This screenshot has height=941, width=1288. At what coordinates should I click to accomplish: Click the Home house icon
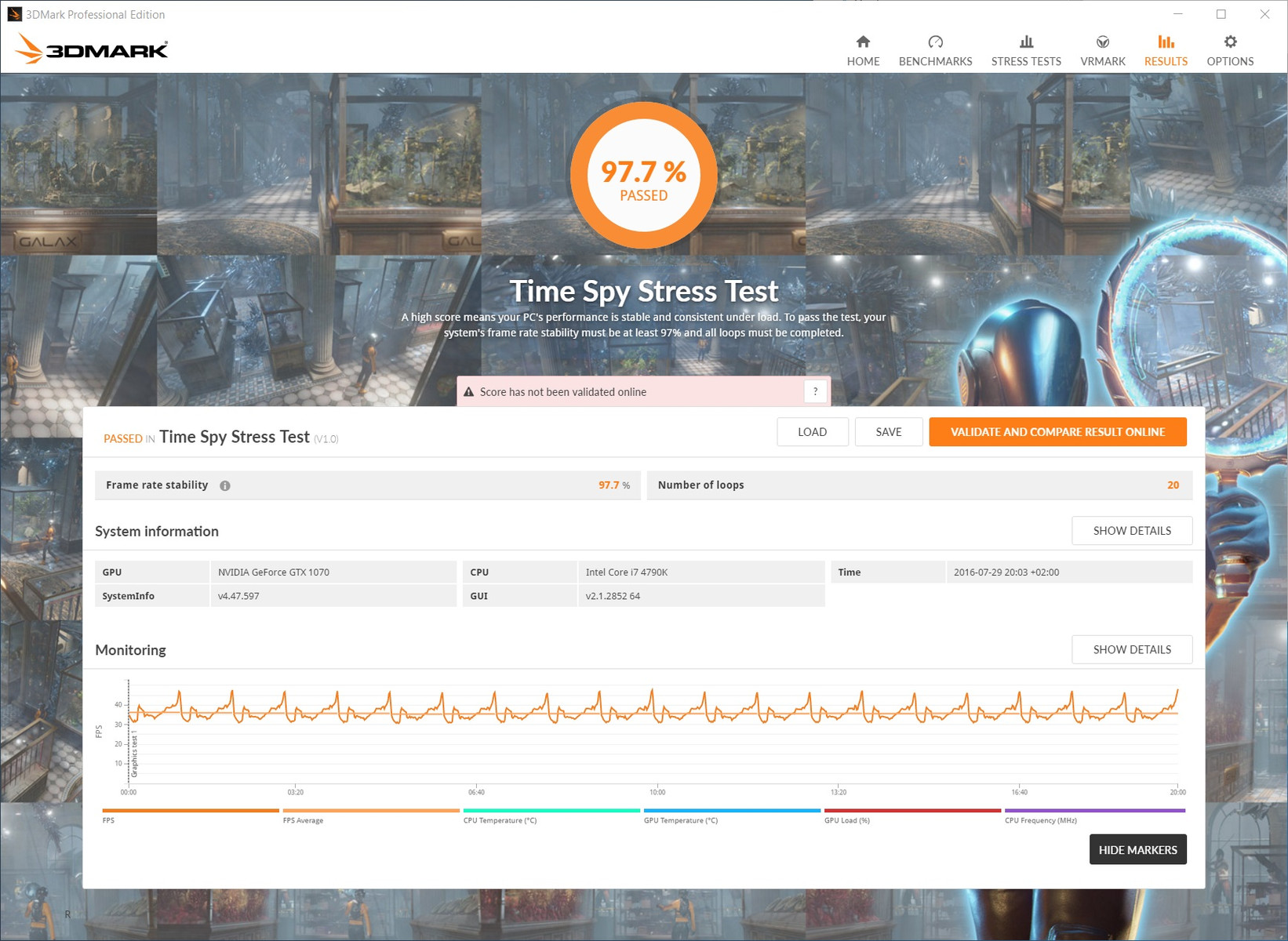point(863,42)
